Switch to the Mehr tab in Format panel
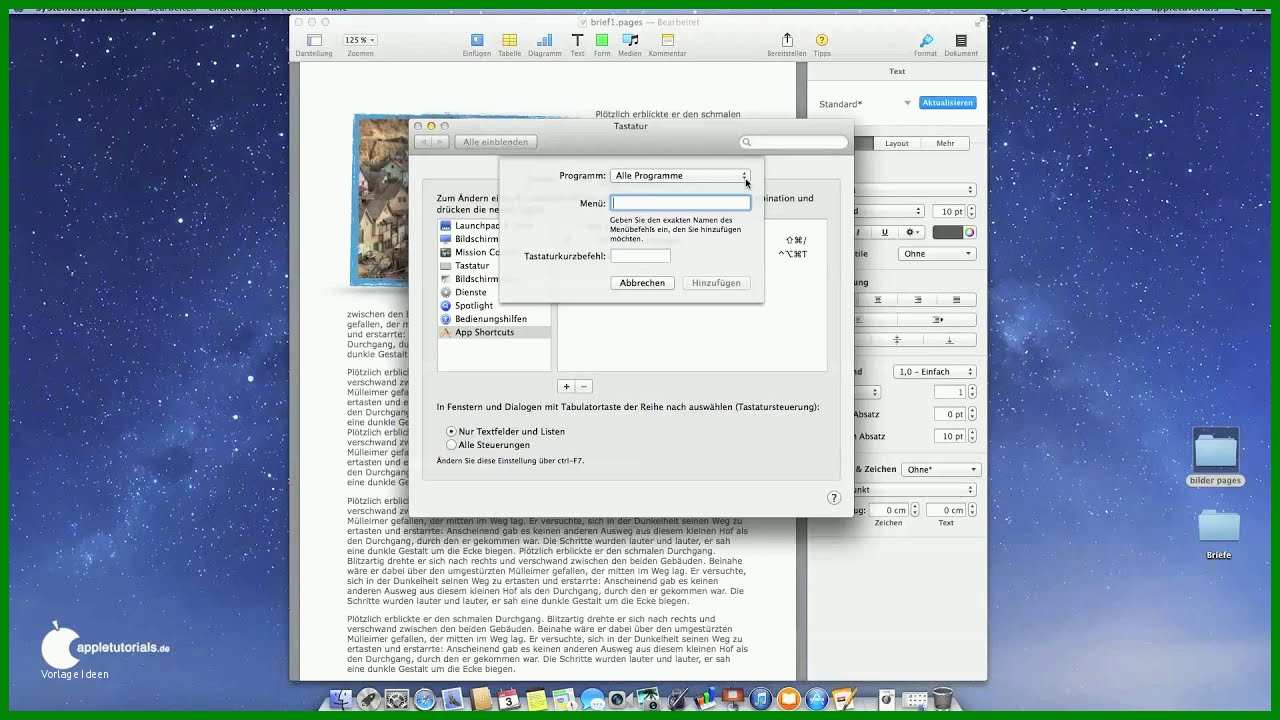The image size is (1280, 720). (x=945, y=143)
